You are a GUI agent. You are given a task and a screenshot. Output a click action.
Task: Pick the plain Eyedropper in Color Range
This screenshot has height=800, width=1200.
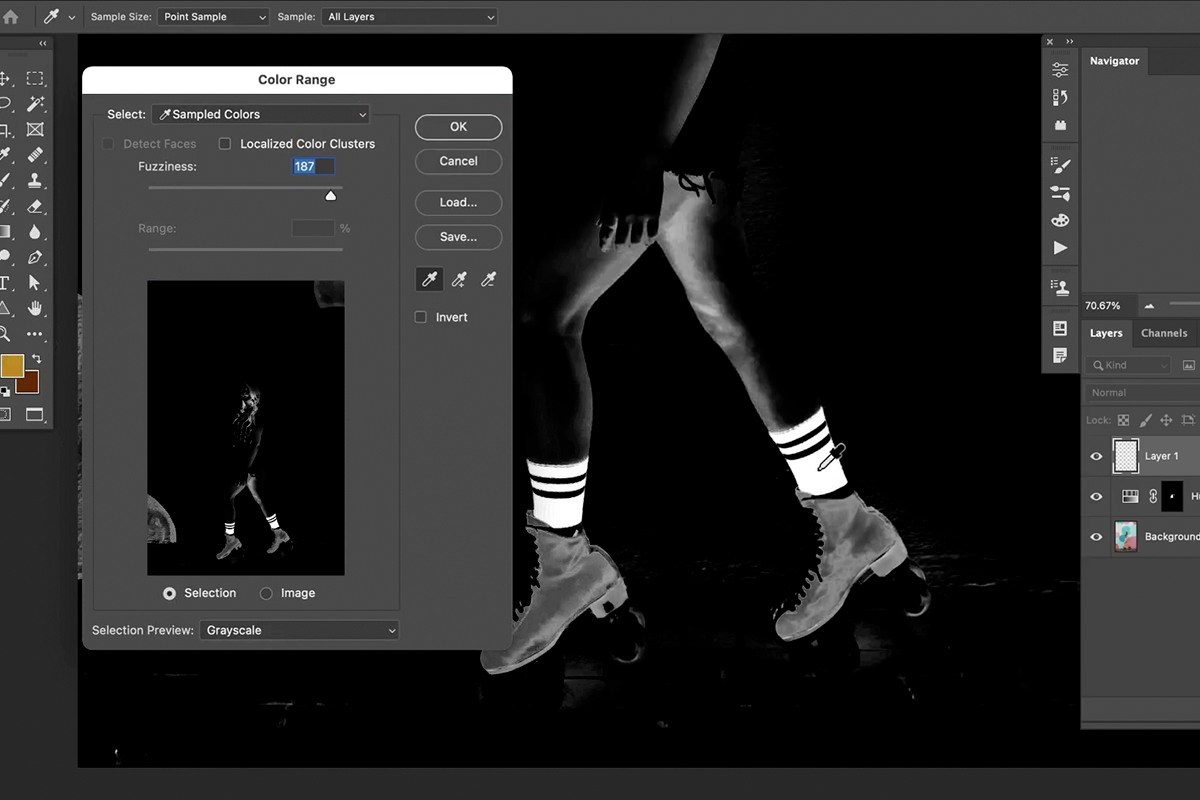point(429,279)
